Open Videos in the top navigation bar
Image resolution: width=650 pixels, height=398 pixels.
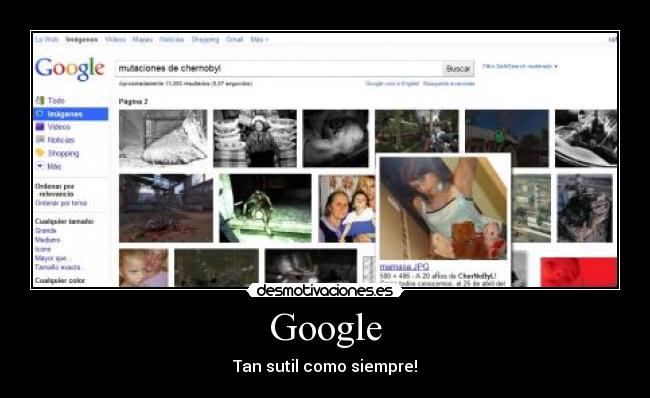click(x=115, y=39)
